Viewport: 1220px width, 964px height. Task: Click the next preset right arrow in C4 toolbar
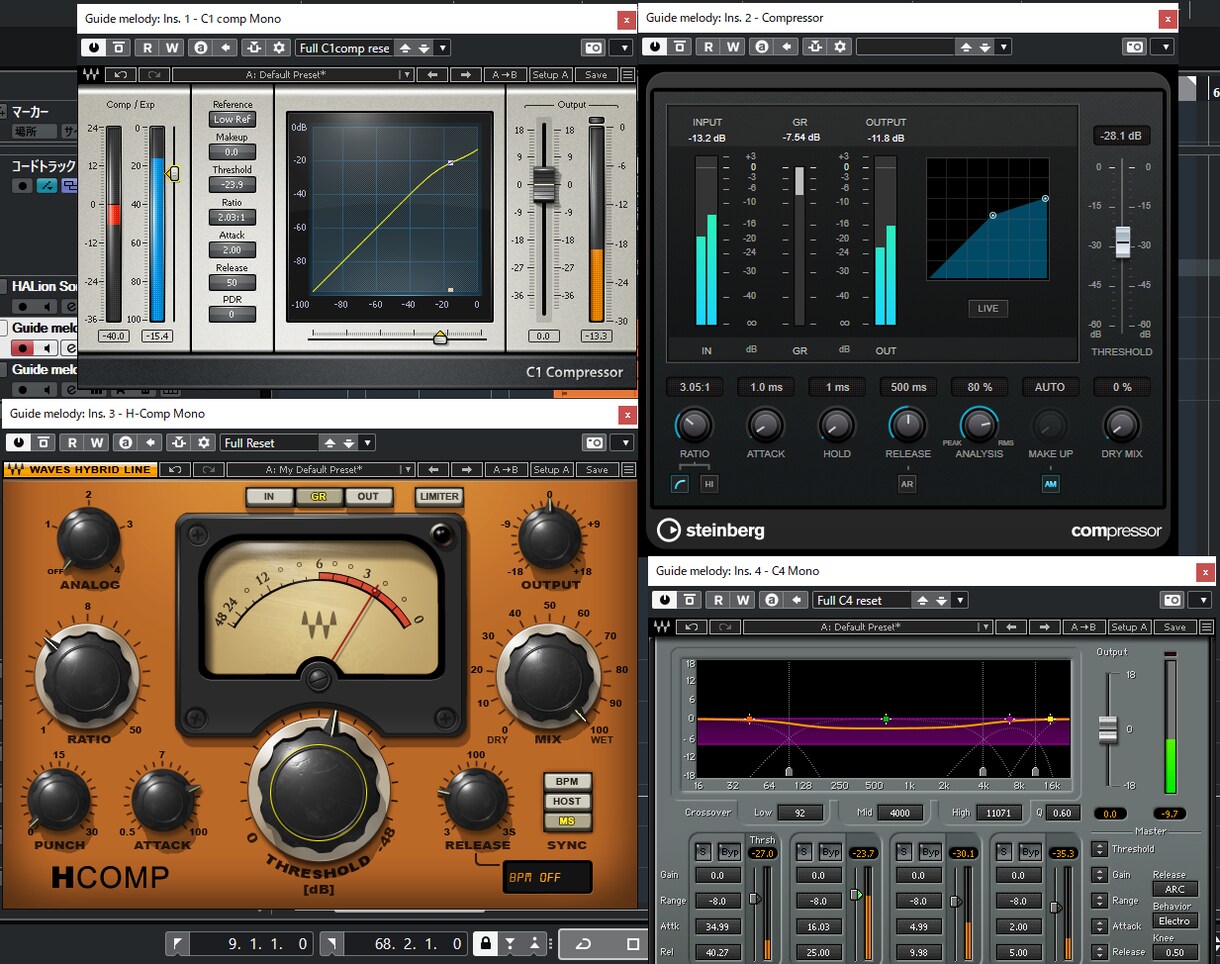click(1044, 627)
